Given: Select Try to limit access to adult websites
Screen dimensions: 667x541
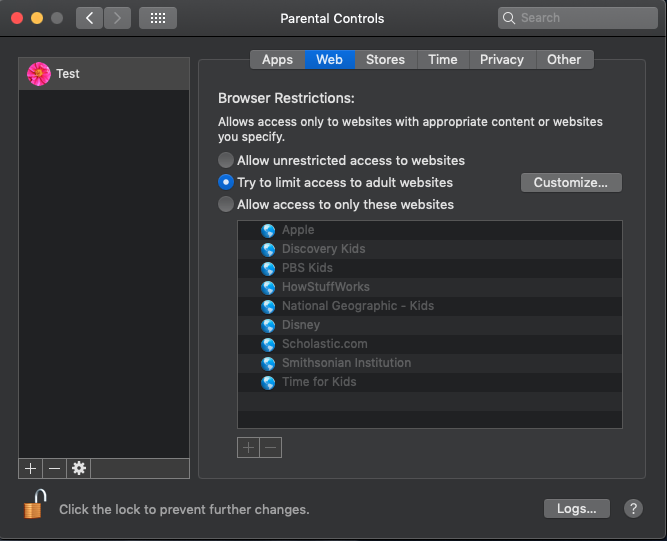Looking at the screenshot, I should point(225,182).
